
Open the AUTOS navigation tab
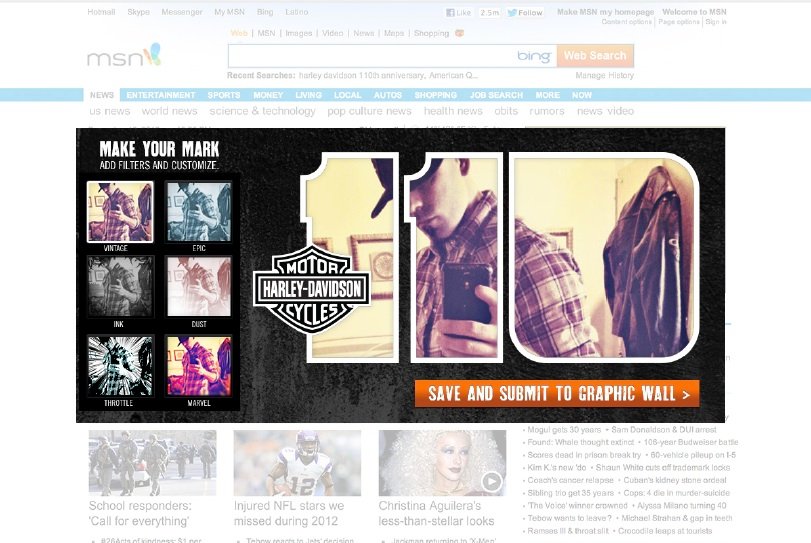(388, 95)
